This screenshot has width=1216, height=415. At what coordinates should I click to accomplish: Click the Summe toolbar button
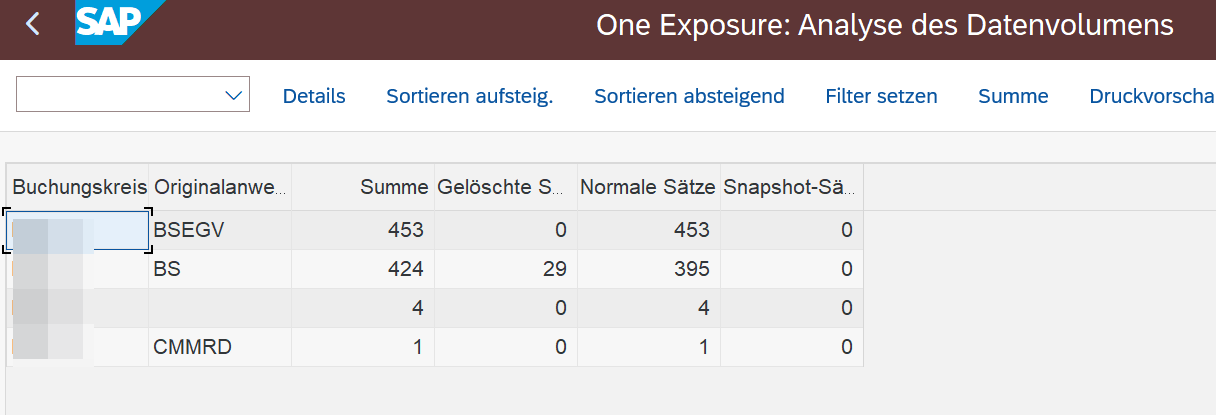pos(1013,96)
